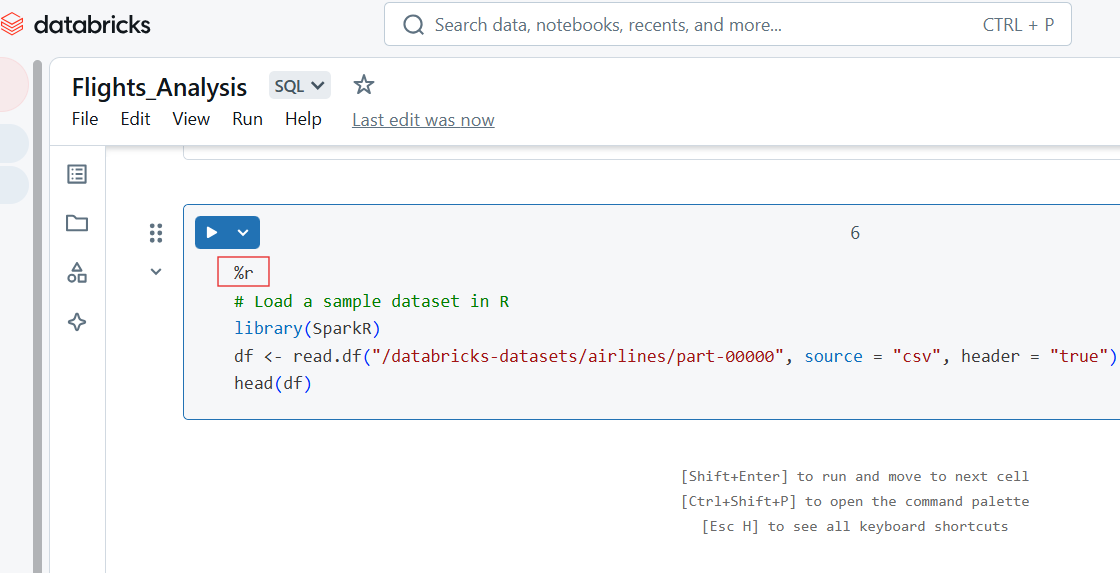Open the SQL language dropdown
1120x573 pixels.
tap(299, 86)
